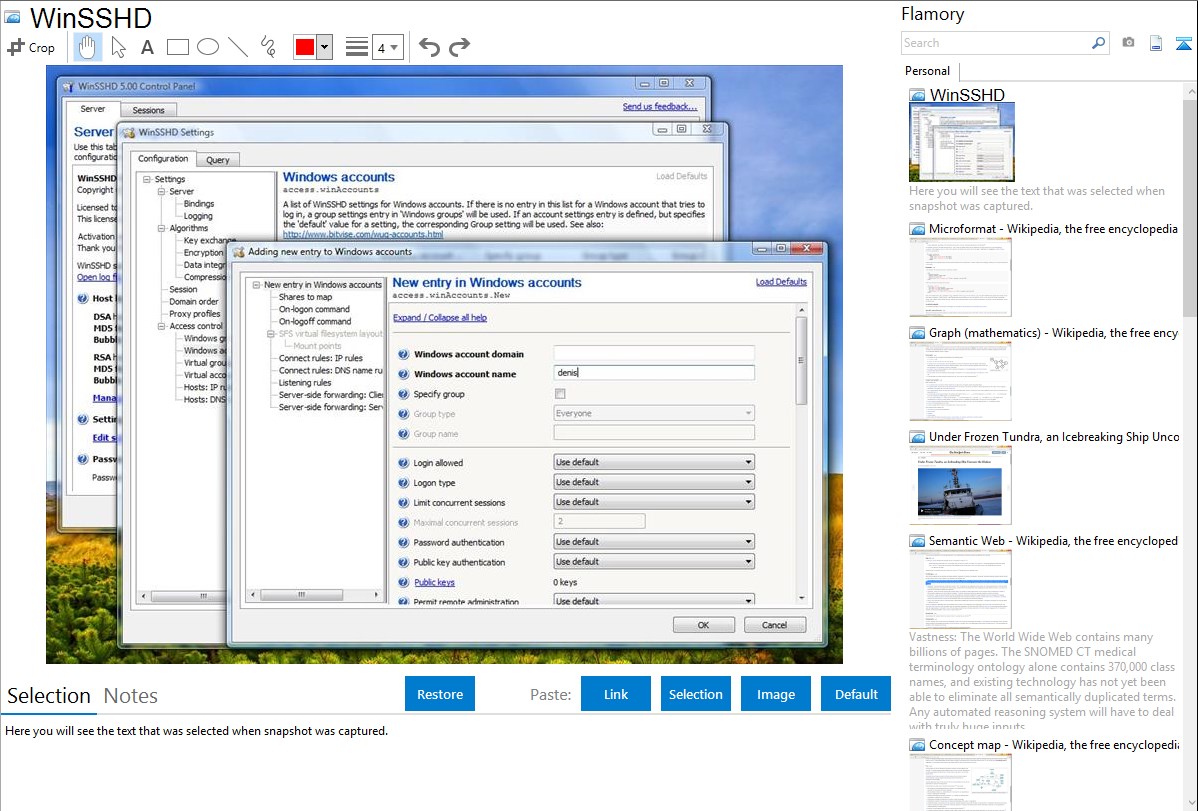Open Graph (mathematics) snapshot title

pyautogui.click(x=1053, y=333)
